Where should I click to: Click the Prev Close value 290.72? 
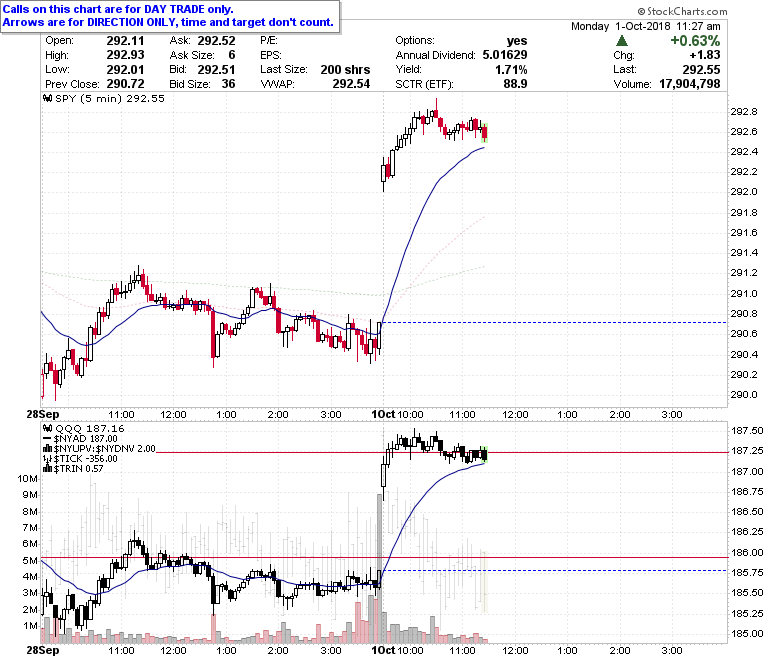click(125, 84)
